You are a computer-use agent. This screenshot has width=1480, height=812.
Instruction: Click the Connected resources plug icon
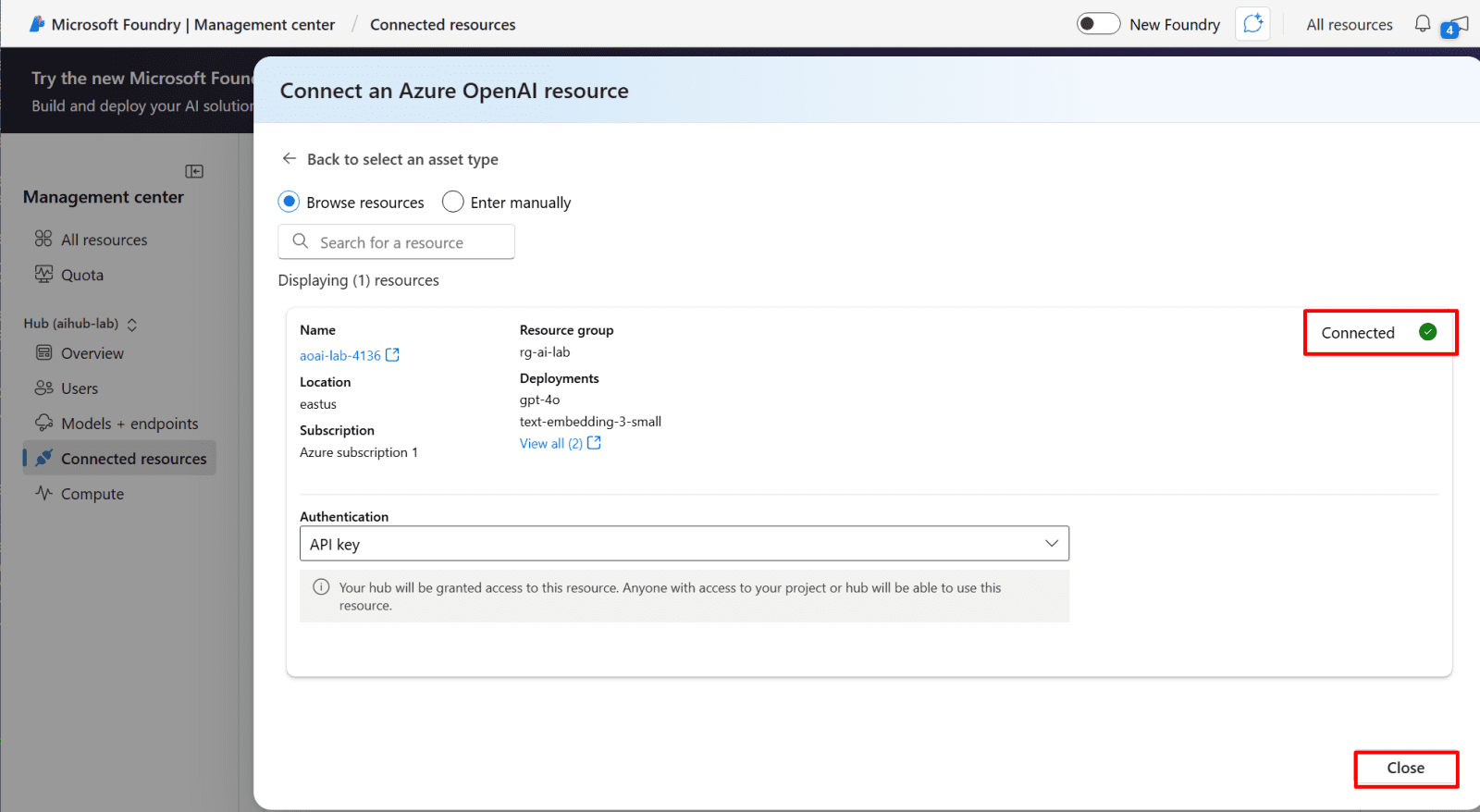(x=43, y=458)
